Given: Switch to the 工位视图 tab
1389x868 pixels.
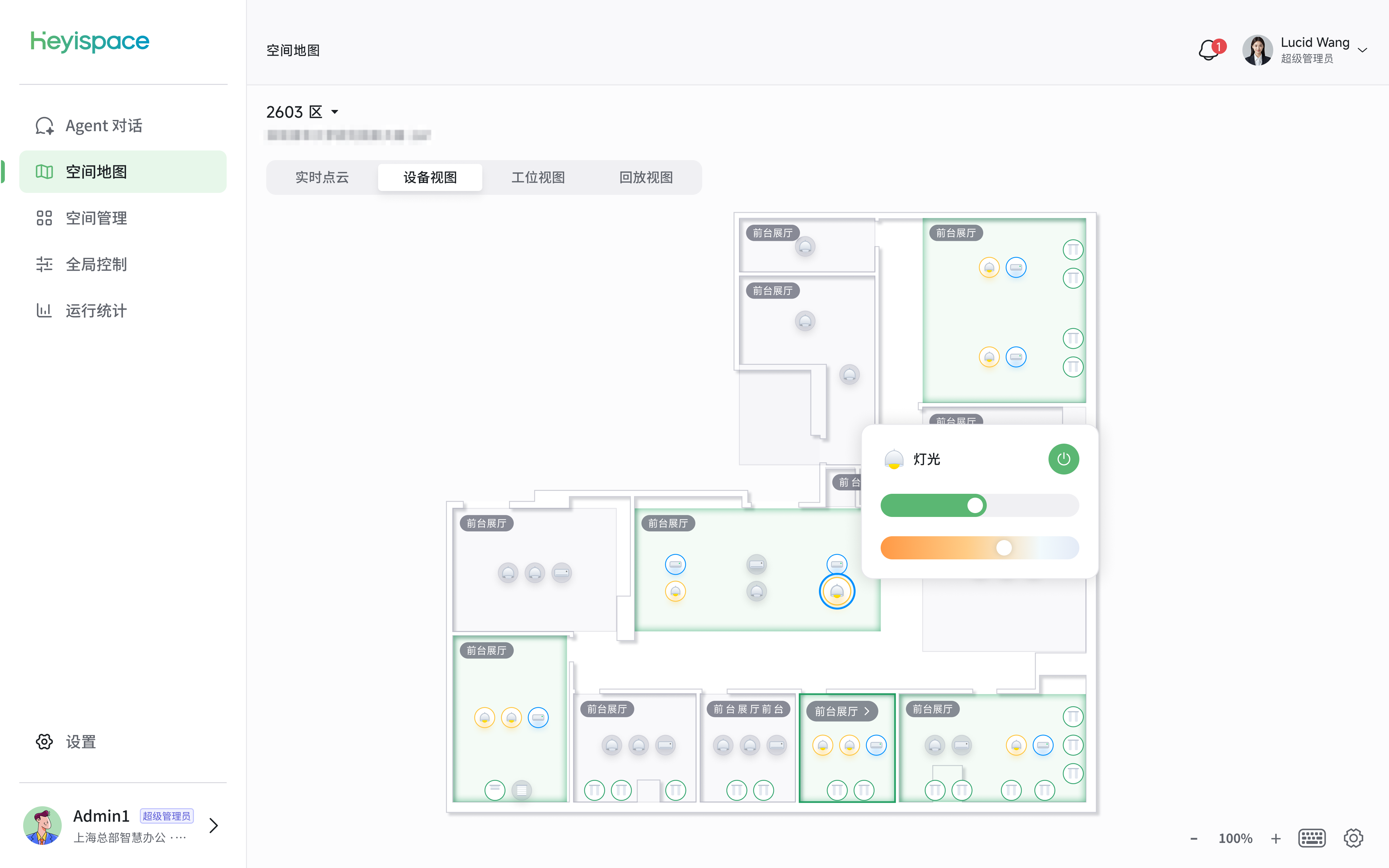Looking at the screenshot, I should (538, 177).
